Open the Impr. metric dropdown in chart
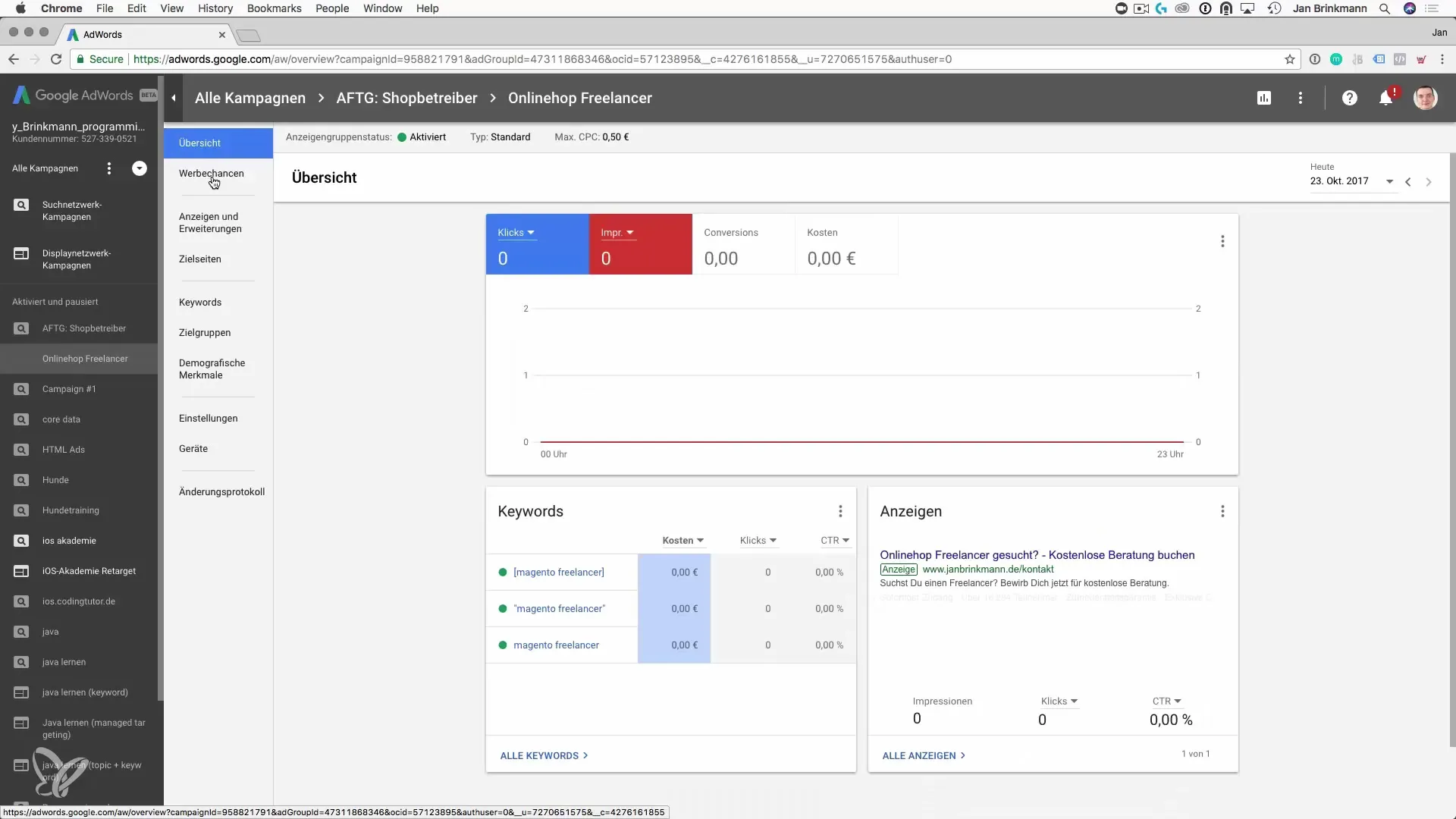The image size is (1456, 819). click(617, 233)
